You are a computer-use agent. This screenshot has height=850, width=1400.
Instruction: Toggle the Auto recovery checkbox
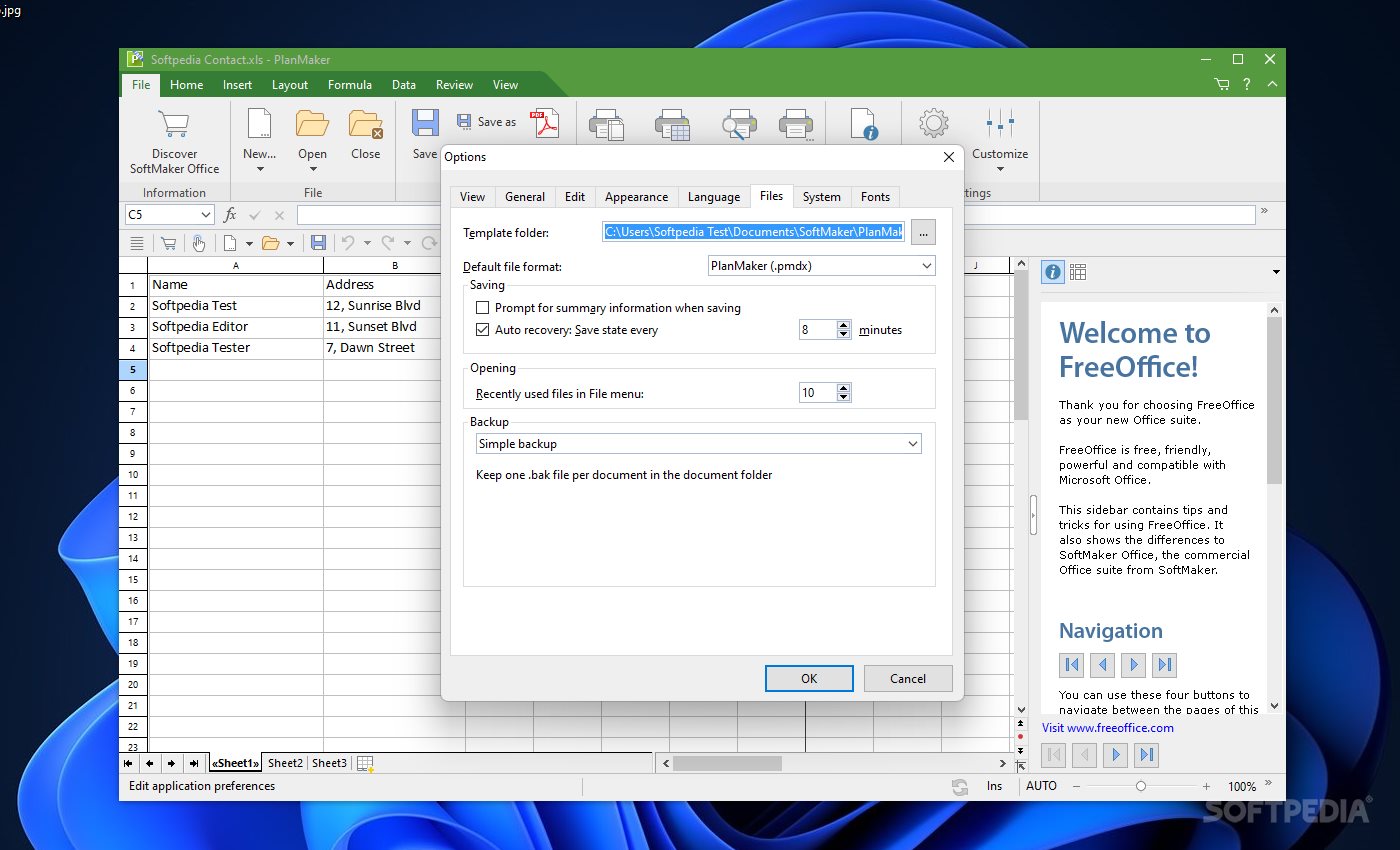pos(483,330)
